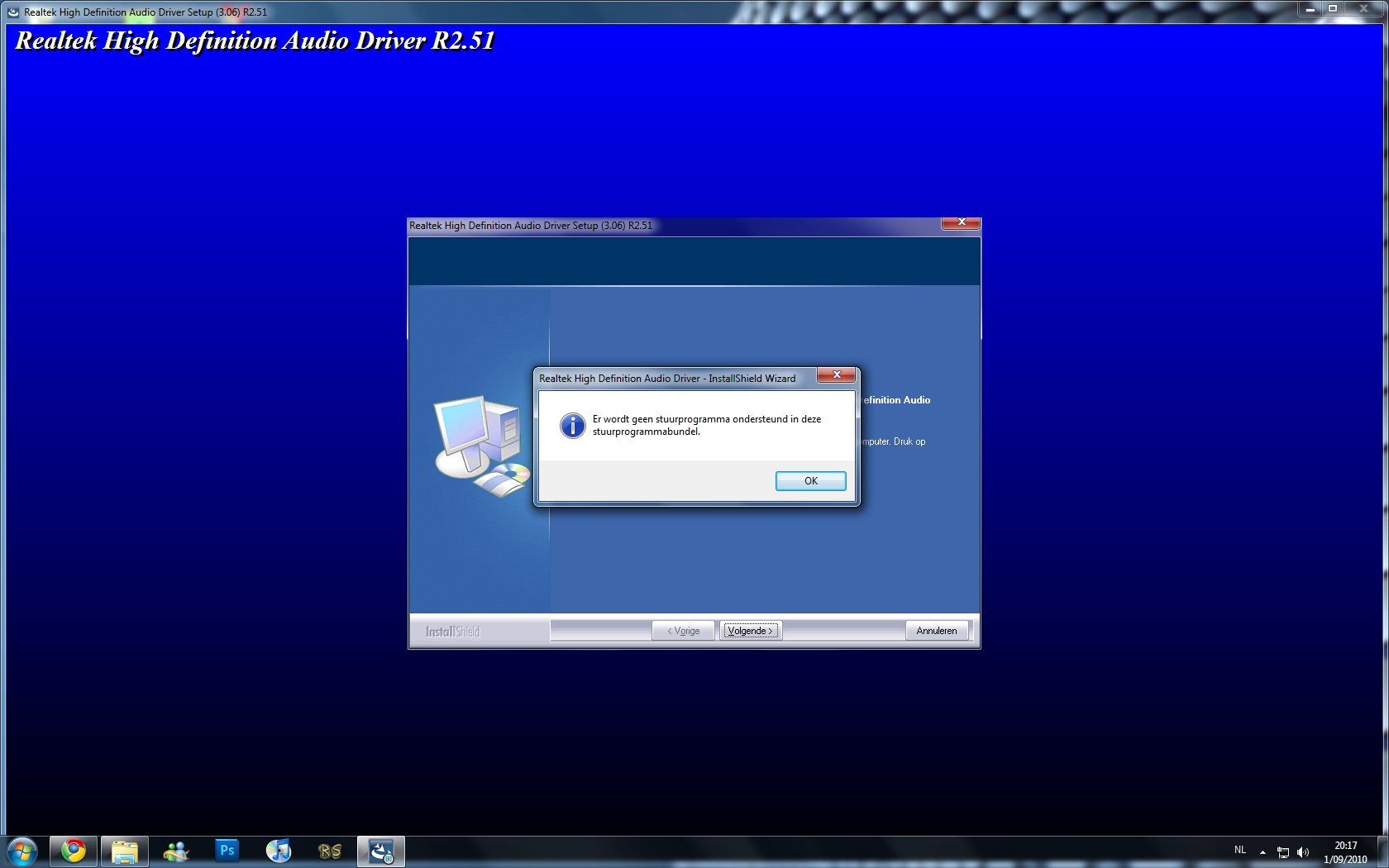Click the computer and CD setup image
This screenshot has height=868, width=1389.
[x=482, y=446]
